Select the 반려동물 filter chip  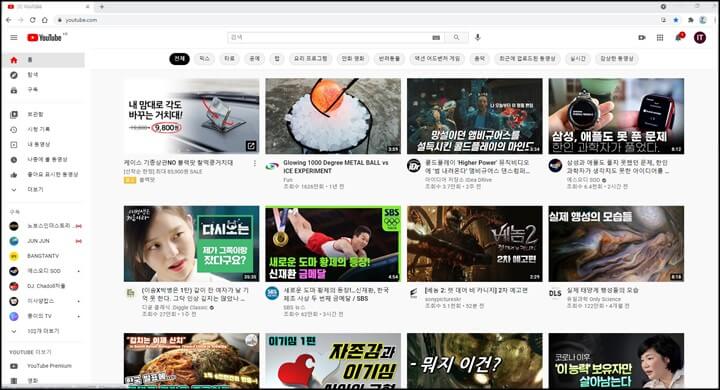pyautogui.click(x=389, y=59)
